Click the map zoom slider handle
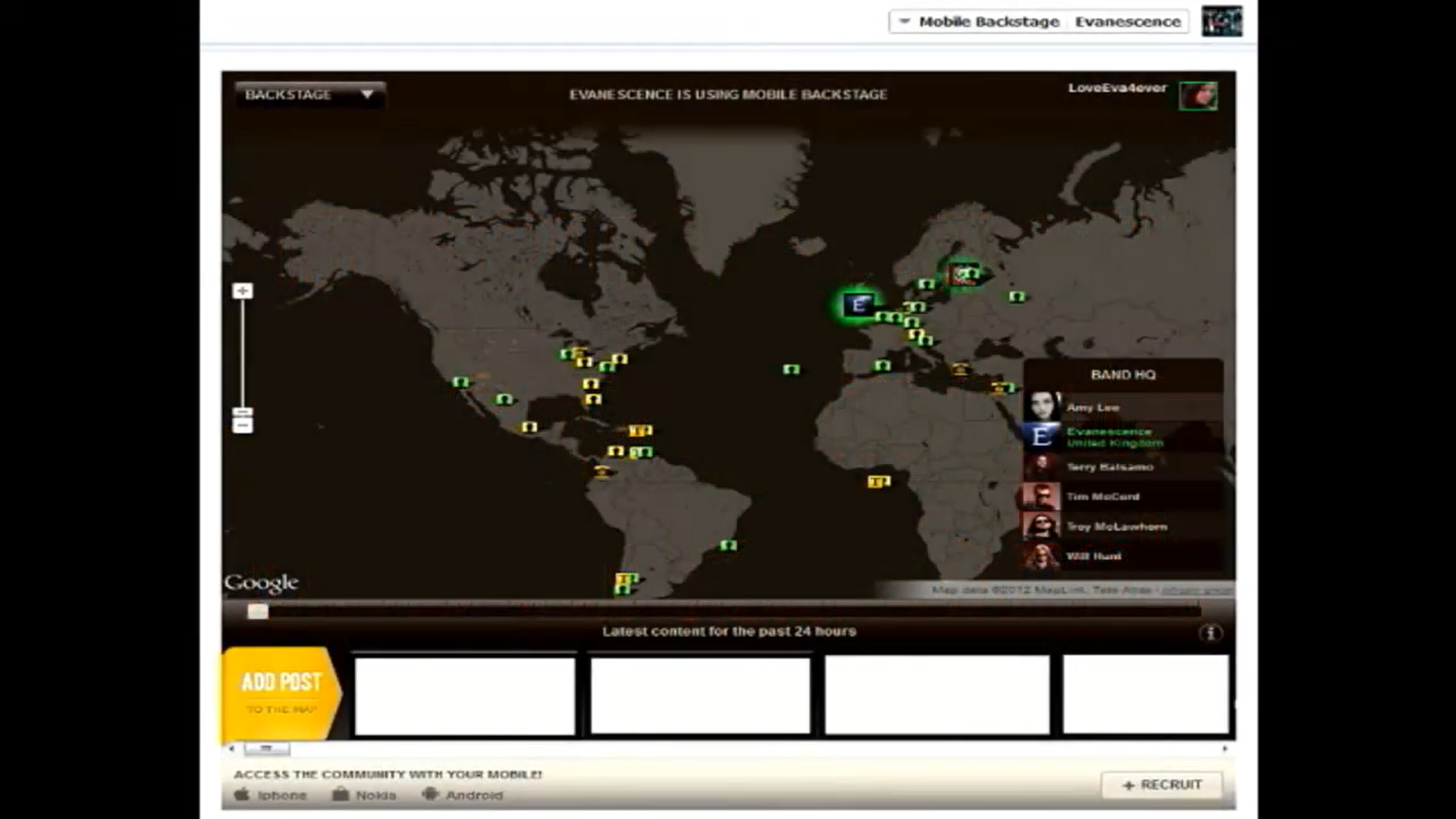This screenshot has height=819, width=1456. click(243, 413)
